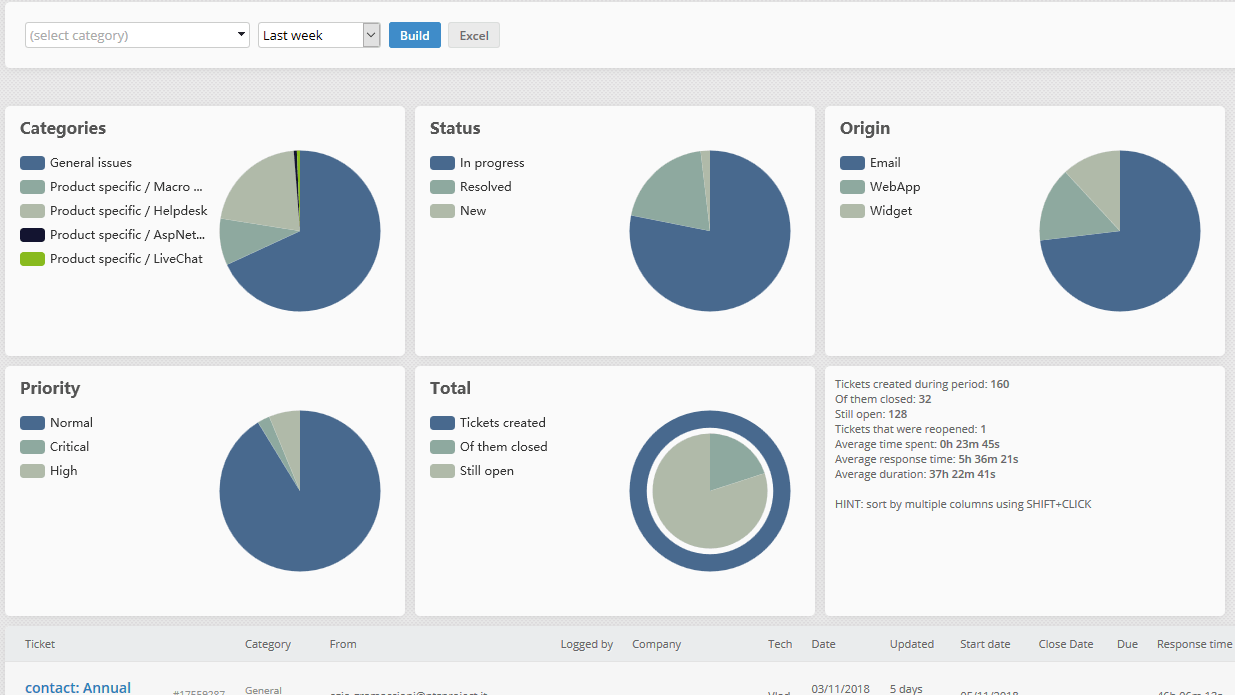The width and height of the screenshot is (1235, 695).
Task: Toggle the Resolved status legend entry
Action: click(x=485, y=187)
